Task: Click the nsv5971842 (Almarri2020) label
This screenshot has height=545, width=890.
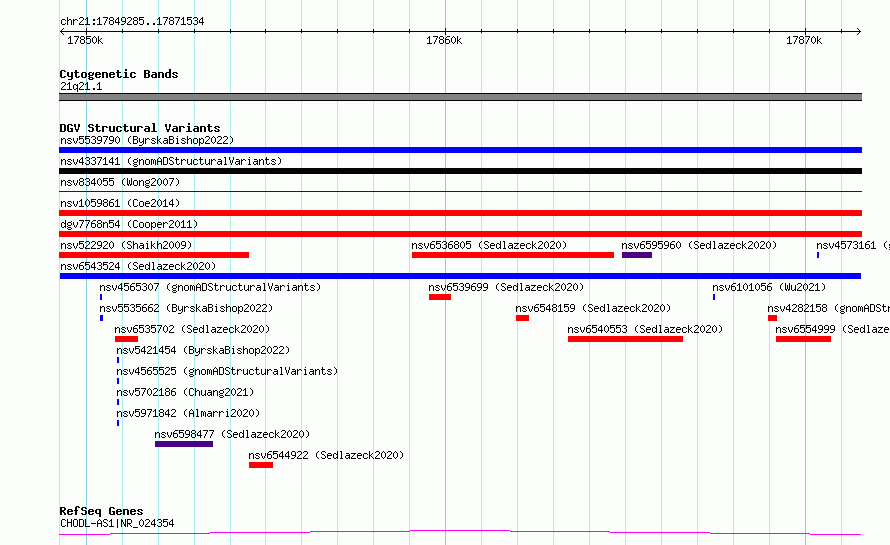Action: 188,413
